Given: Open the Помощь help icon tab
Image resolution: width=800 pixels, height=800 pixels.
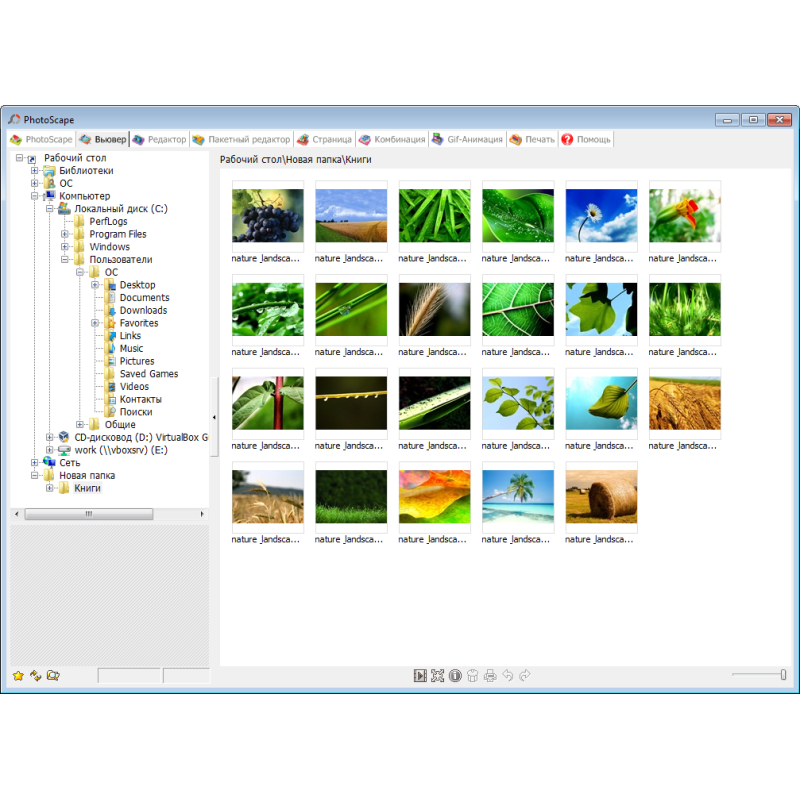Looking at the screenshot, I should pos(586,139).
